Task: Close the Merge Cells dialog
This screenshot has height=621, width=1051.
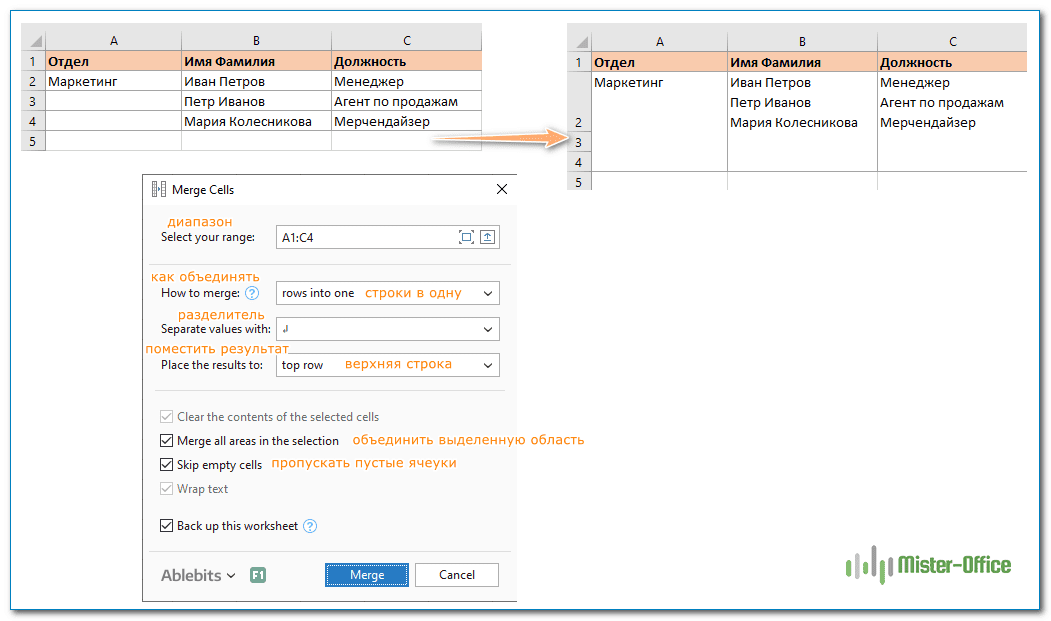Action: click(x=501, y=189)
